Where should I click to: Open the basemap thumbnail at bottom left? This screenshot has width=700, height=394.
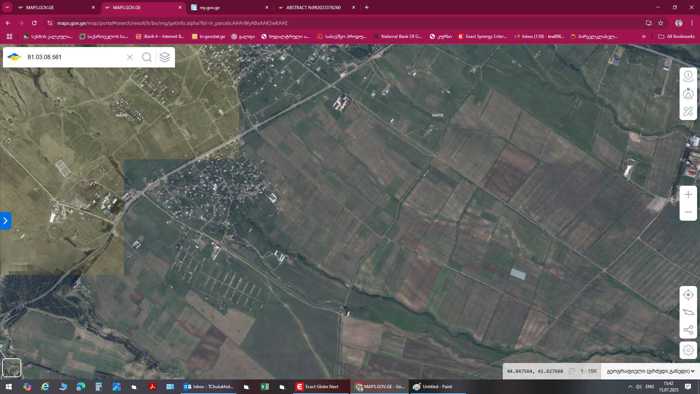11,368
